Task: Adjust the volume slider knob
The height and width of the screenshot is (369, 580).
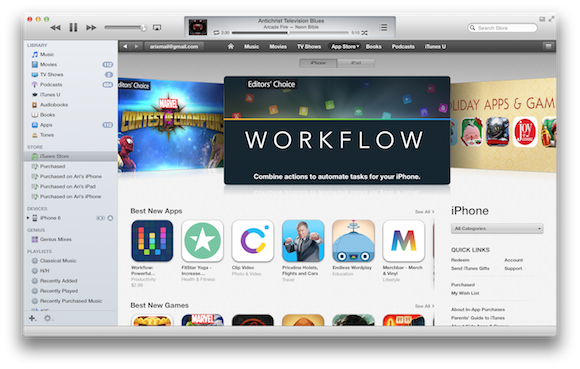Action: [143, 27]
